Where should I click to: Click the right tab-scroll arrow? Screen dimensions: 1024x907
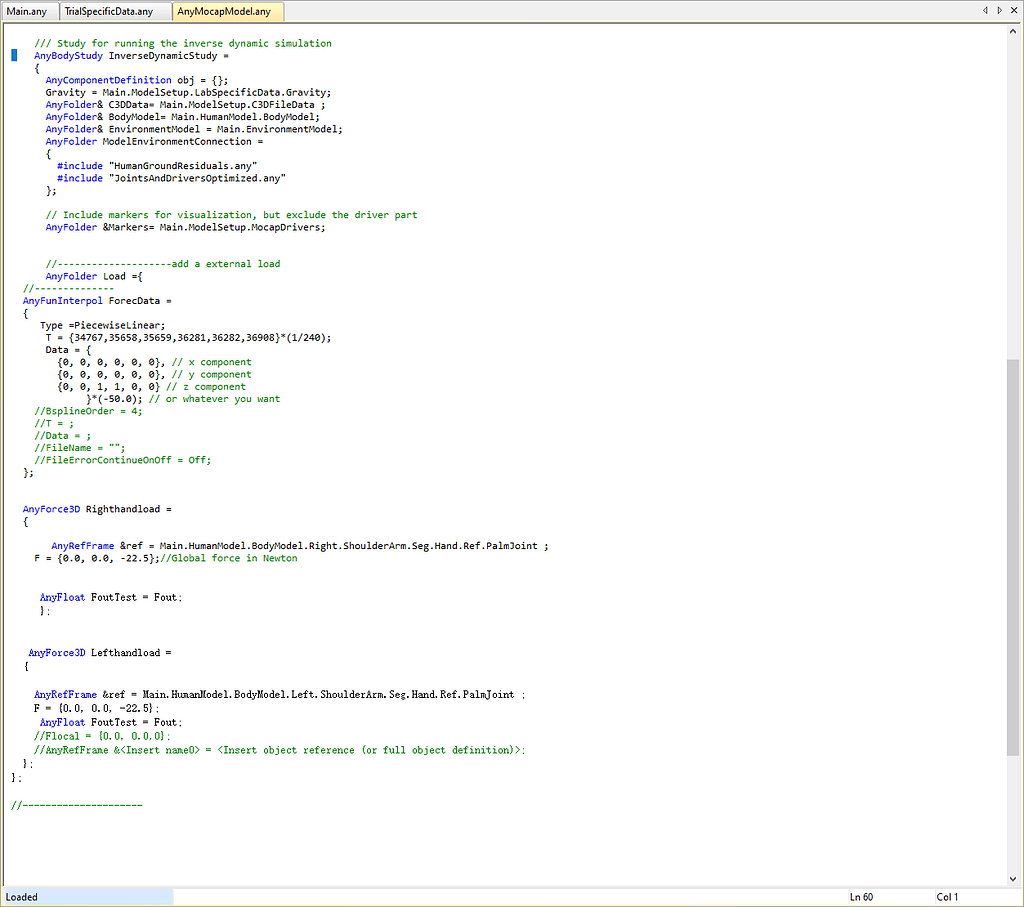[x=998, y=10]
